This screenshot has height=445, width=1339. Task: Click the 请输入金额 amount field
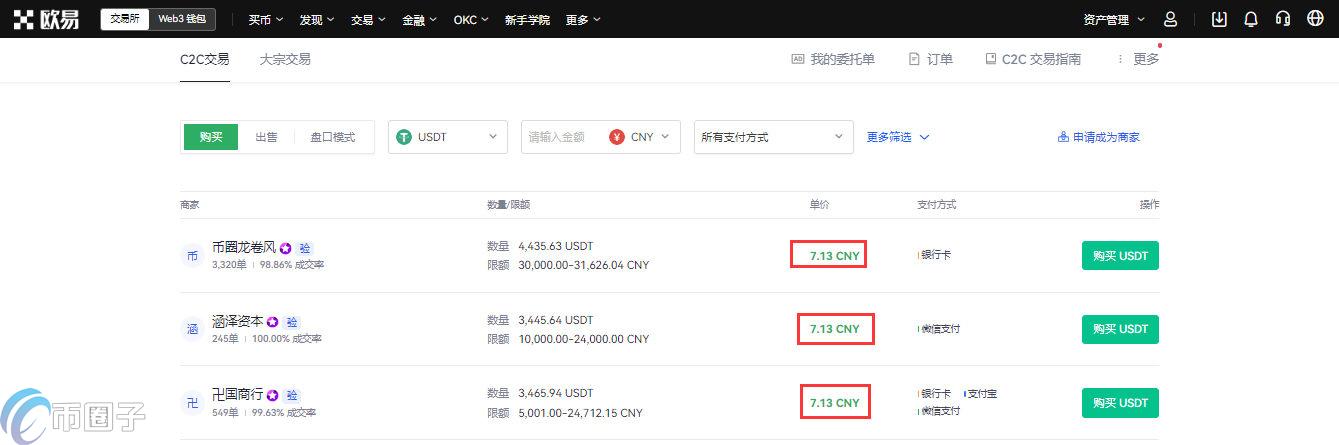pyautogui.click(x=560, y=137)
